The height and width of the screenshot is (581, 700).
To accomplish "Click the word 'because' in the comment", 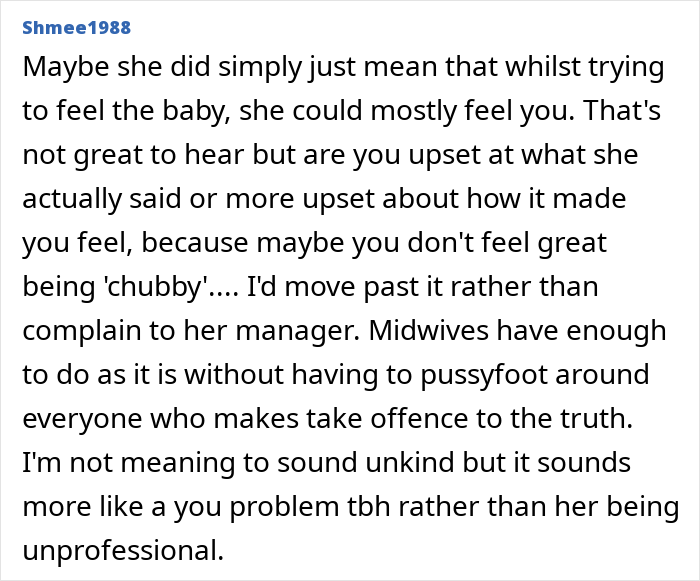I will pyautogui.click(x=195, y=242).
